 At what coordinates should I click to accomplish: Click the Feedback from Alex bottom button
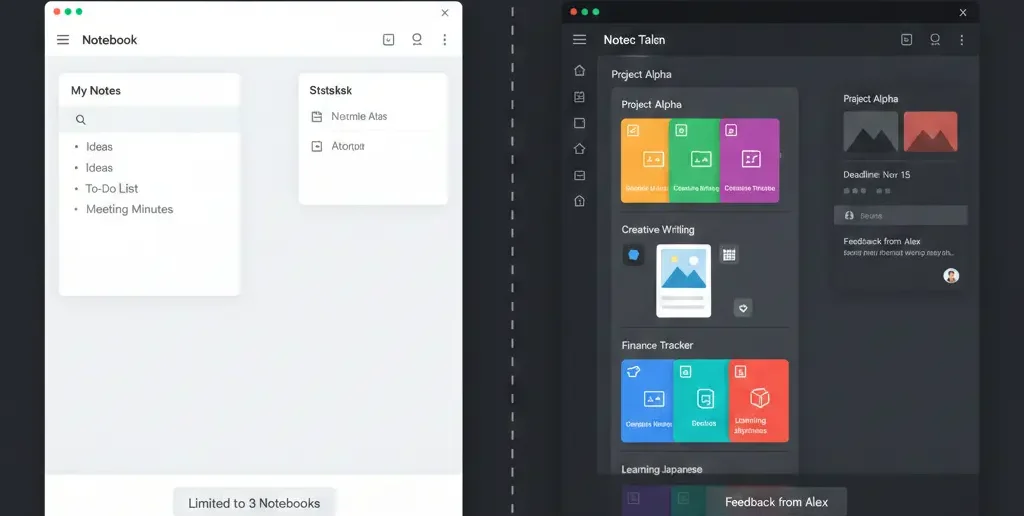pos(776,502)
